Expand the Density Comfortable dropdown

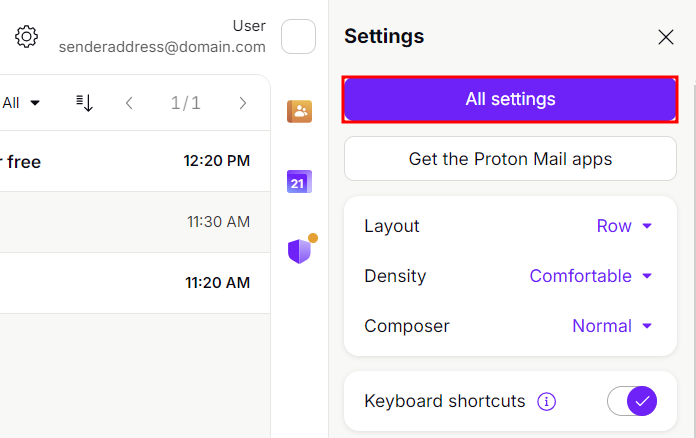pos(591,276)
